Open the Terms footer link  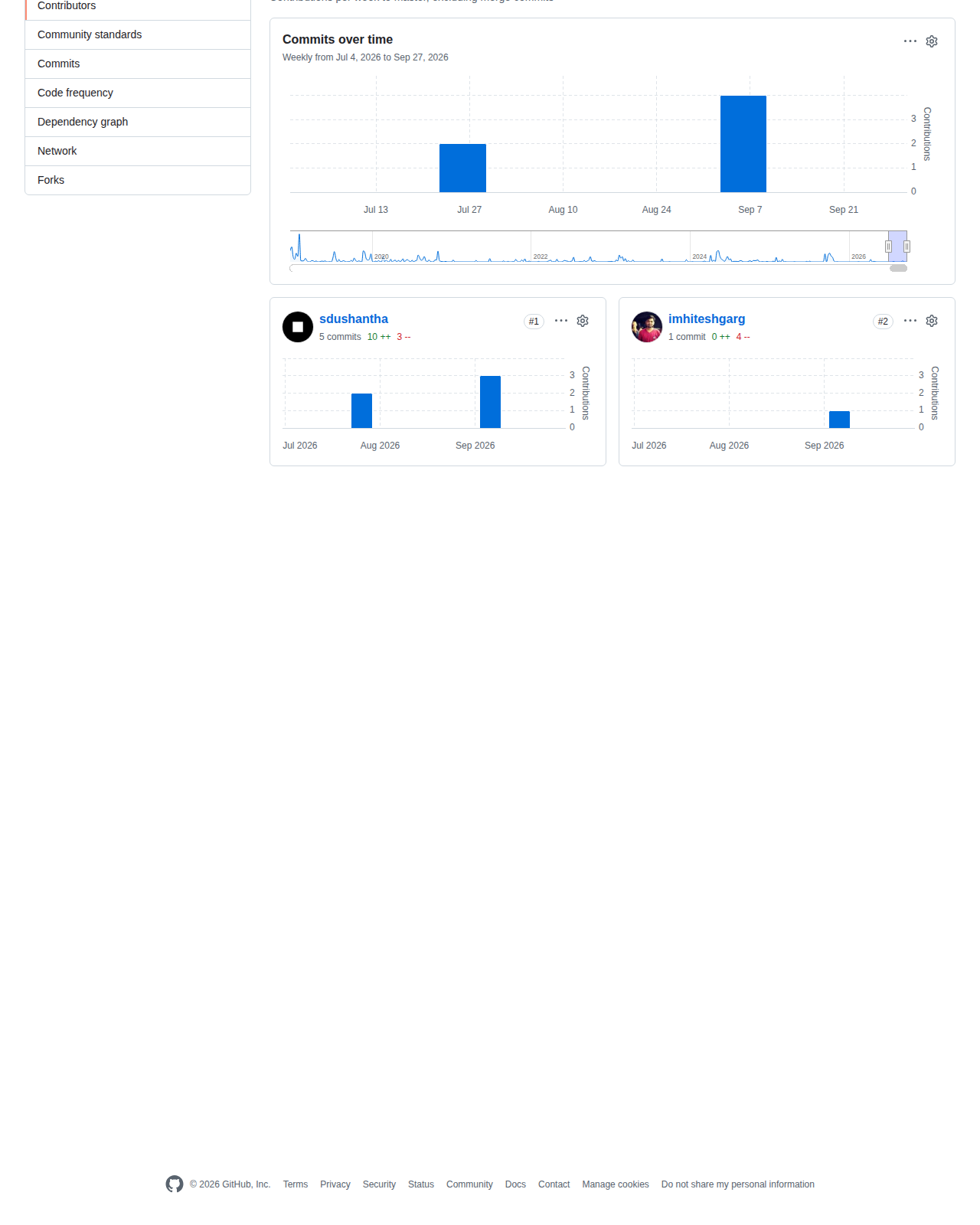(296, 1184)
